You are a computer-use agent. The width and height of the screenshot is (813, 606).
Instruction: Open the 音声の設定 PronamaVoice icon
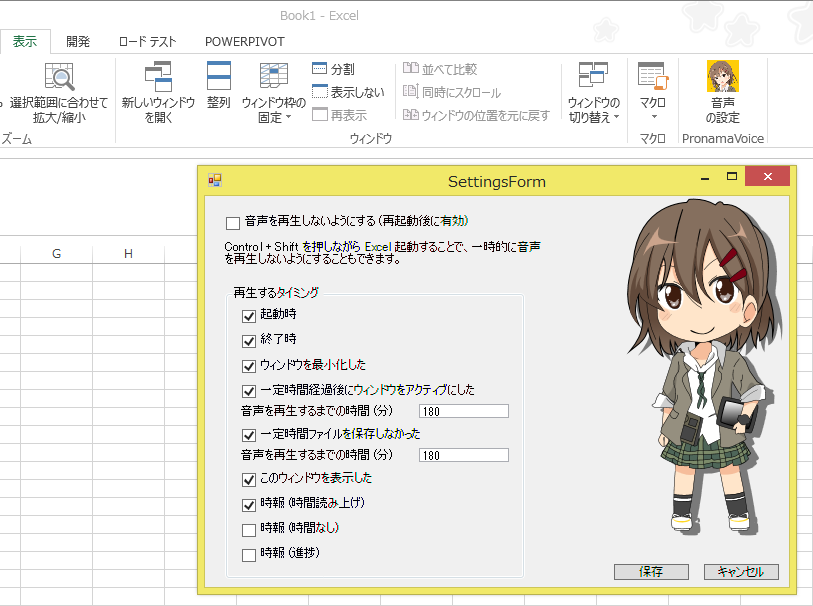(722, 77)
